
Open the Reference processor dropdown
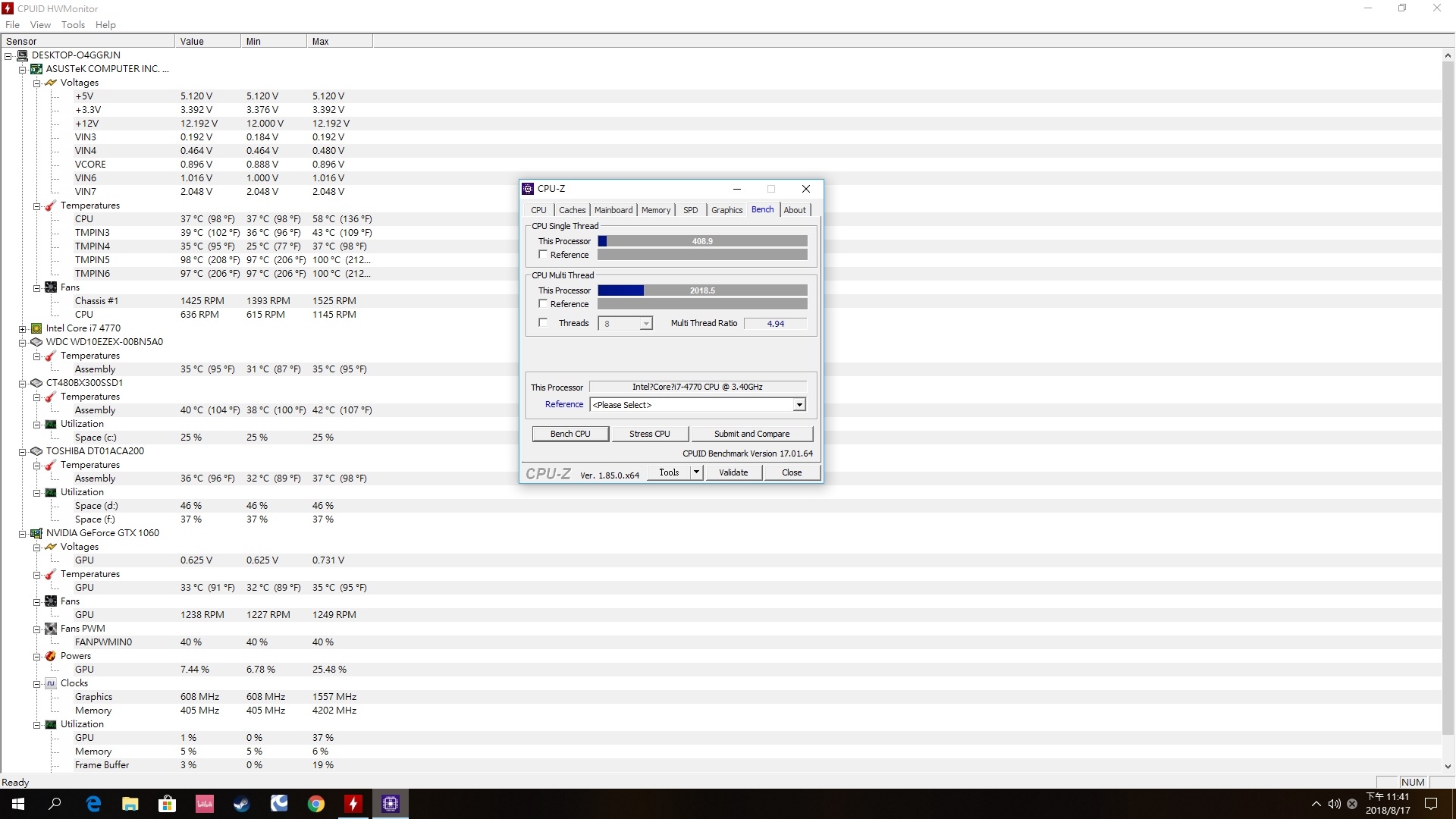point(799,405)
